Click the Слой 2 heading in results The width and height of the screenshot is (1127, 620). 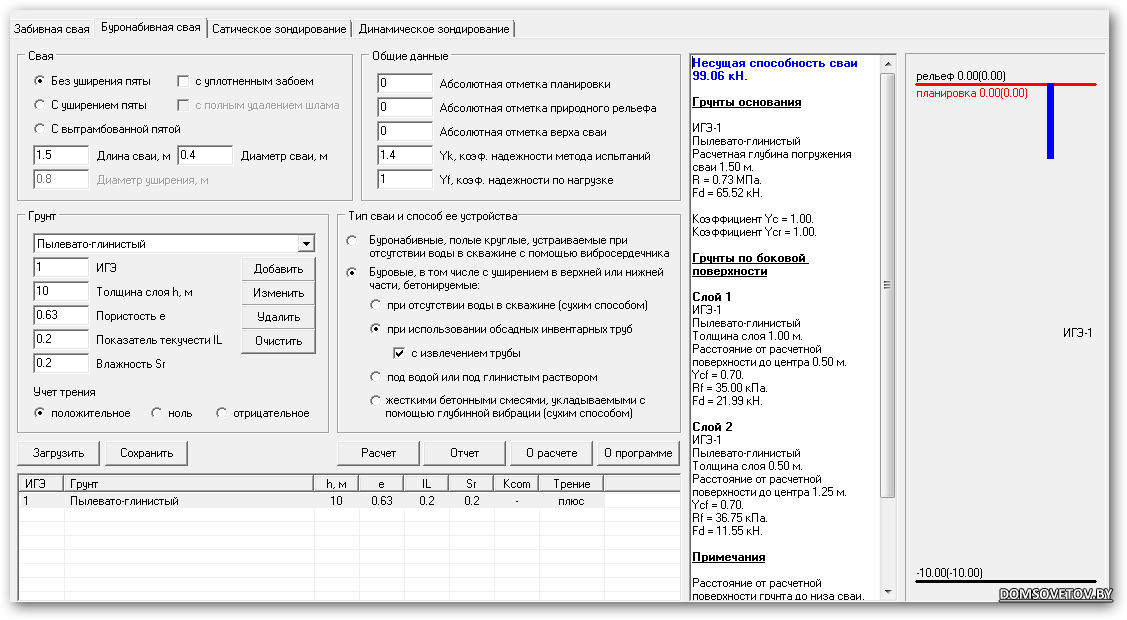click(x=712, y=427)
